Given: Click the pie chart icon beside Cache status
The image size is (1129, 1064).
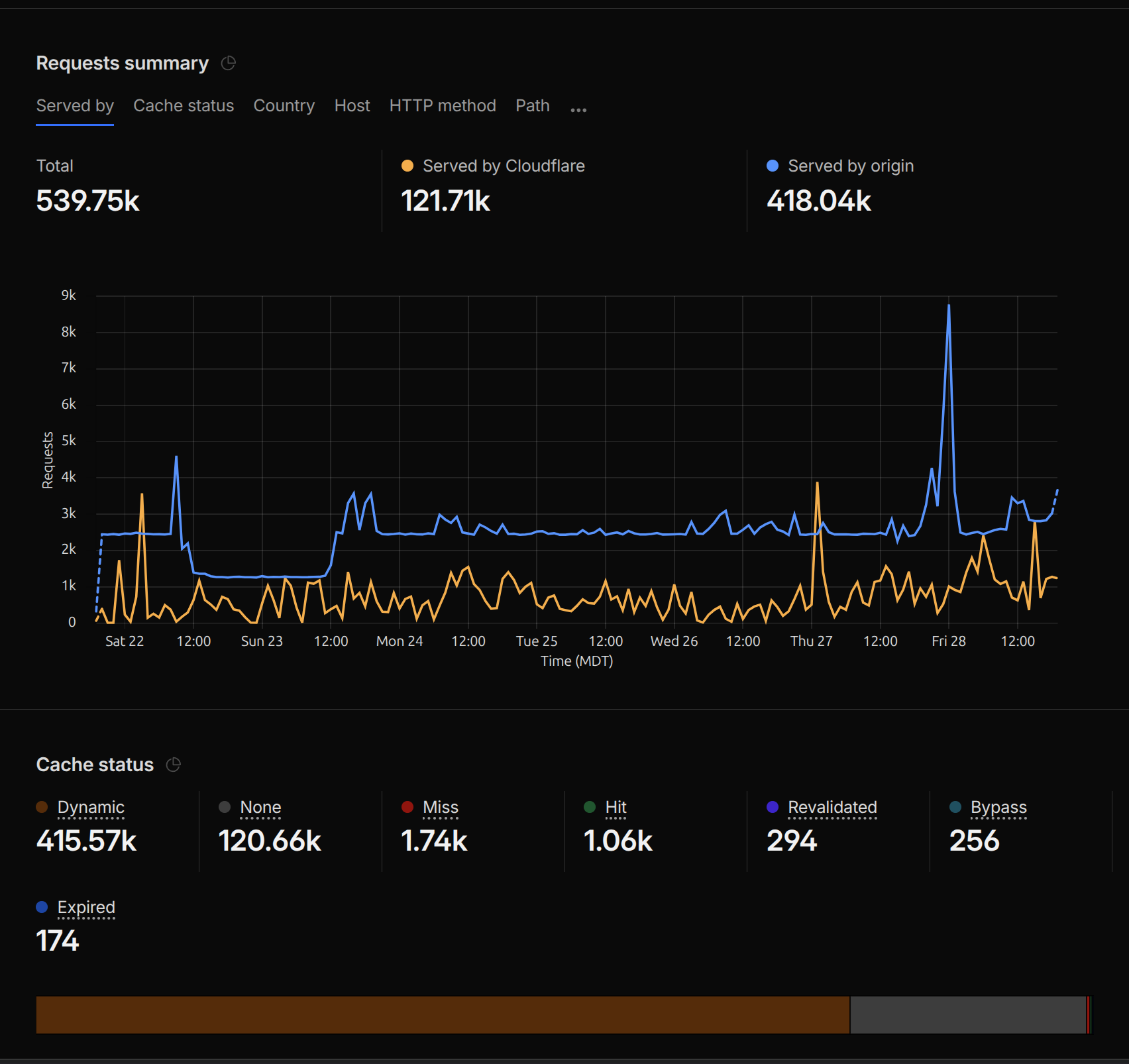Looking at the screenshot, I should 174,765.
